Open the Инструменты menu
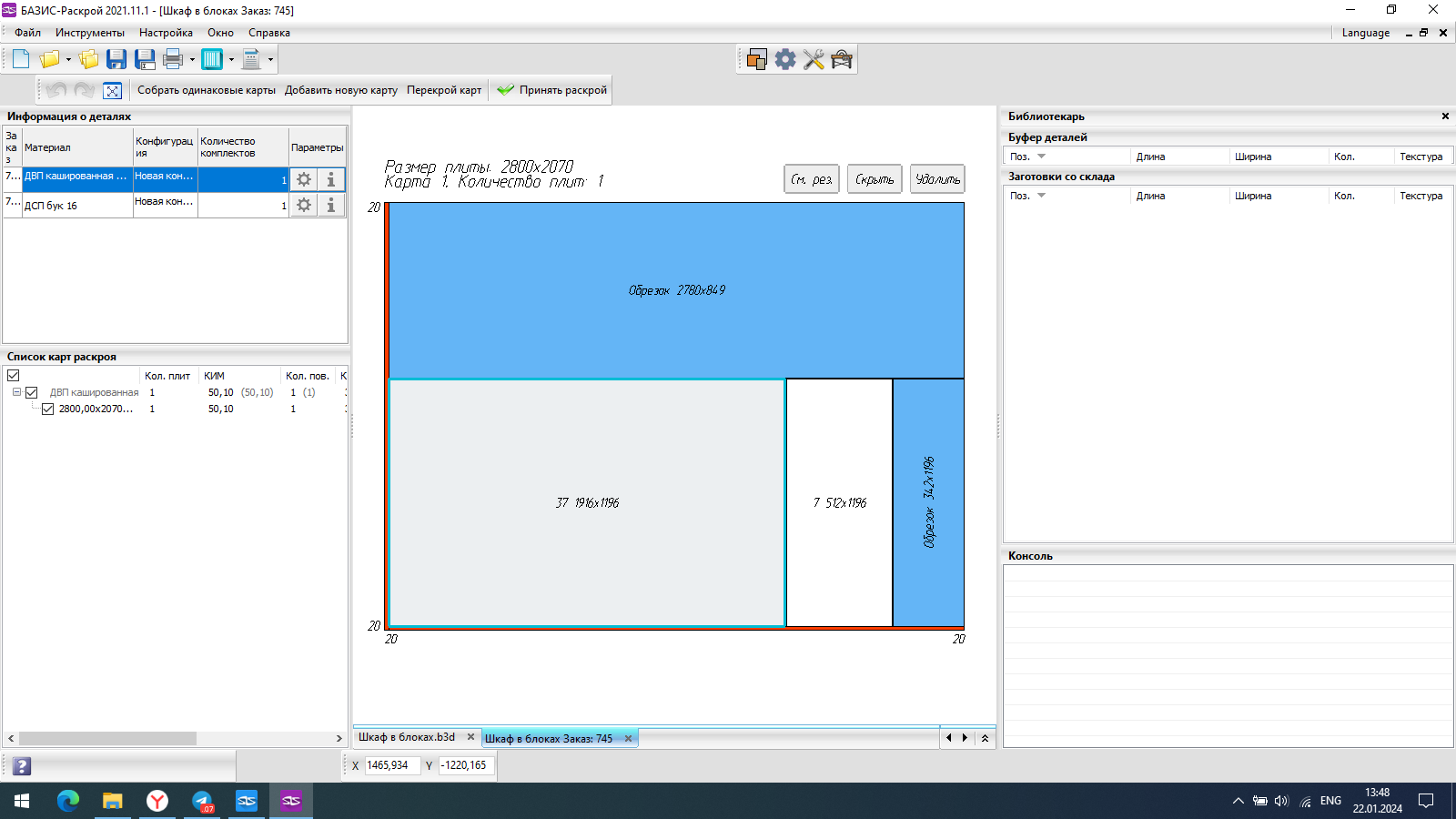This screenshot has width=1456, height=819. click(x=89, y=33)
